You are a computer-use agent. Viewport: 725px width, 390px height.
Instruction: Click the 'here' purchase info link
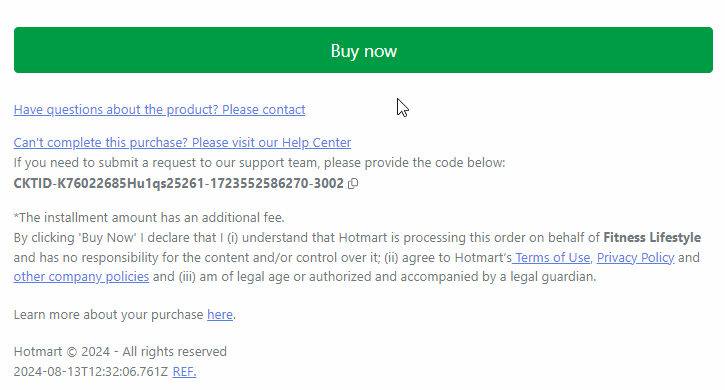(x=220, y=315)
